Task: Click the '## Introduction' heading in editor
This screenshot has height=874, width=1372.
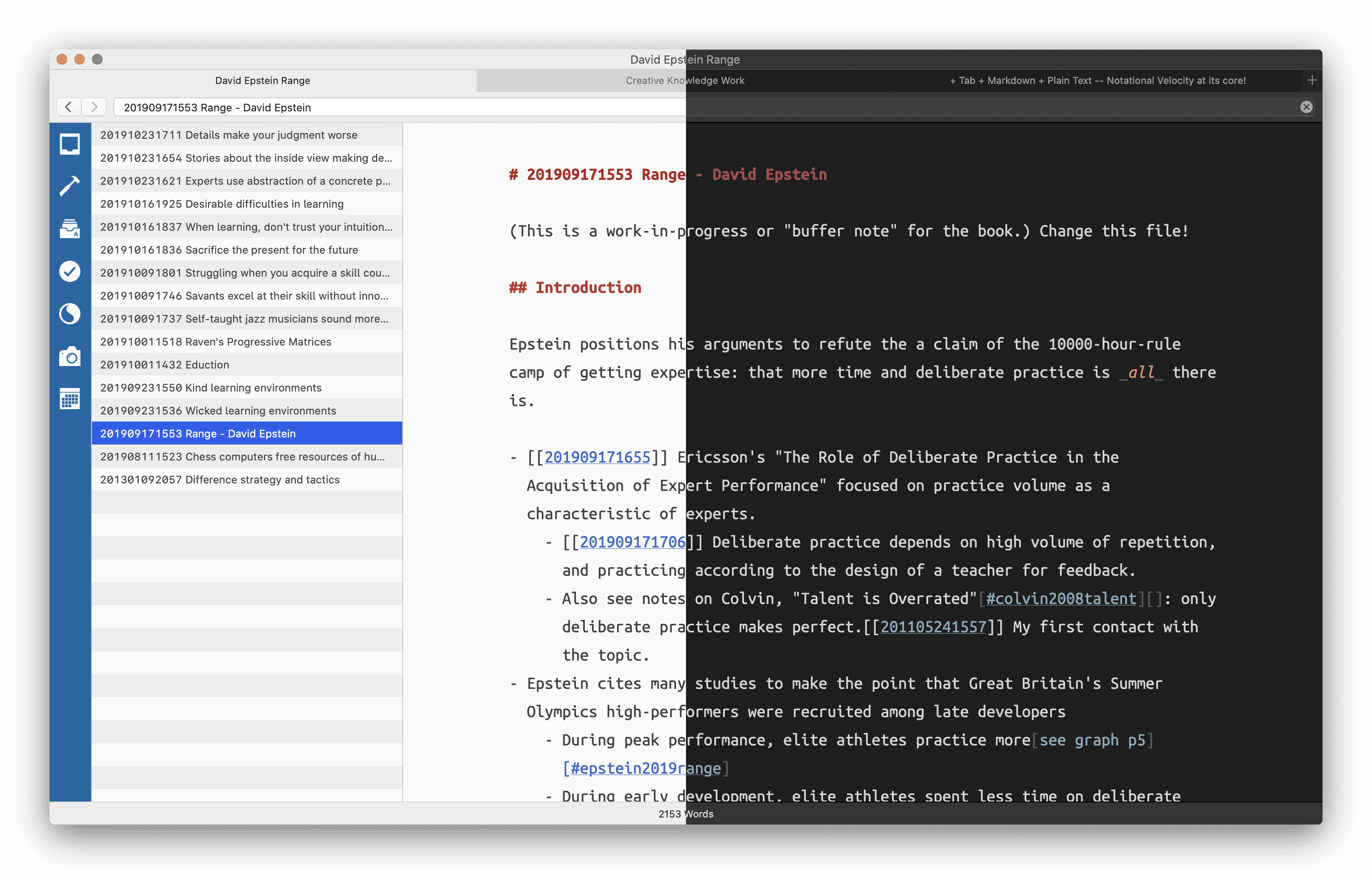Action: (575, 287)
